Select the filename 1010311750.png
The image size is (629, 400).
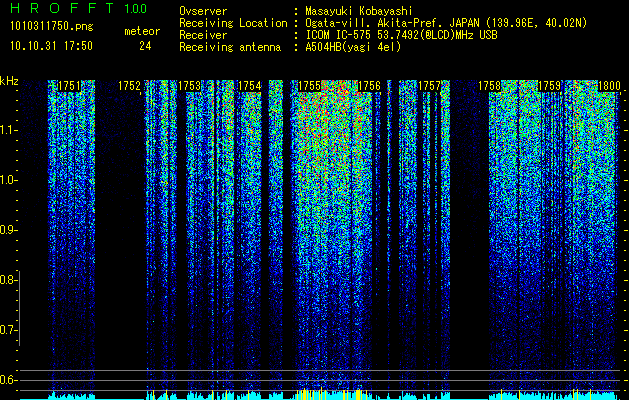click(x=52, y=26)
